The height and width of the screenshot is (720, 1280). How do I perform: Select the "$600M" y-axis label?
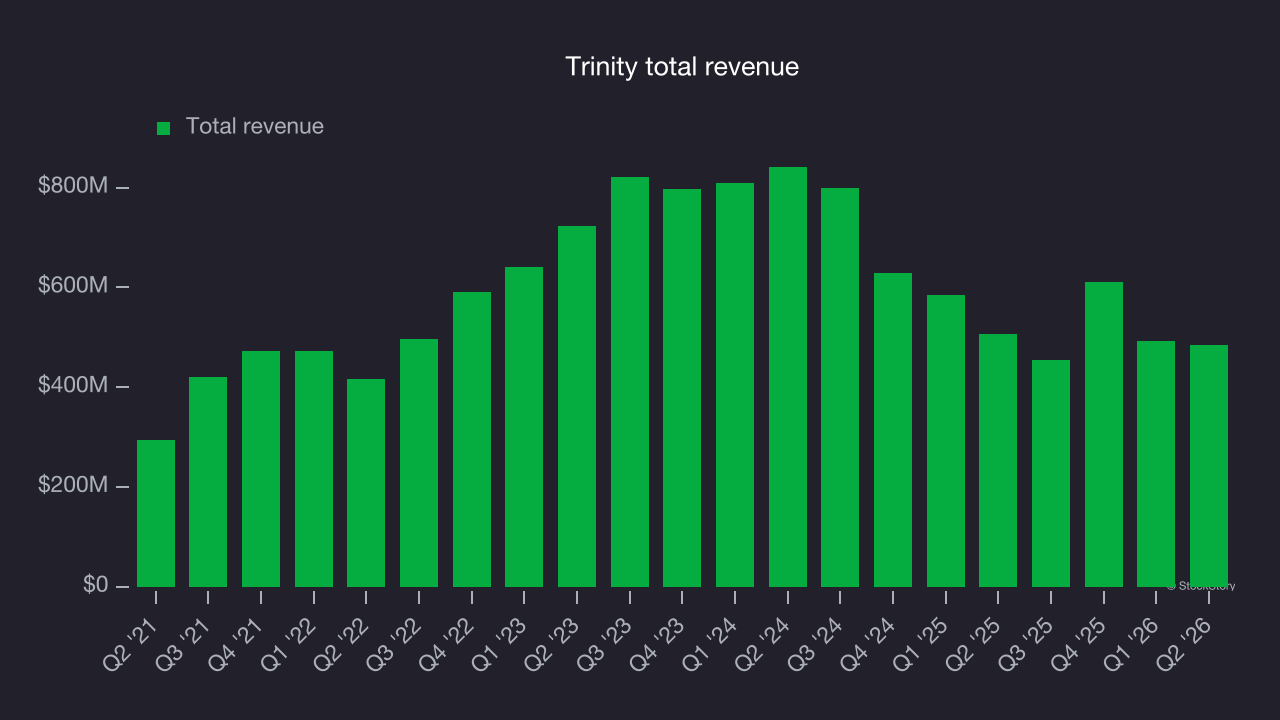pos(71,285)
